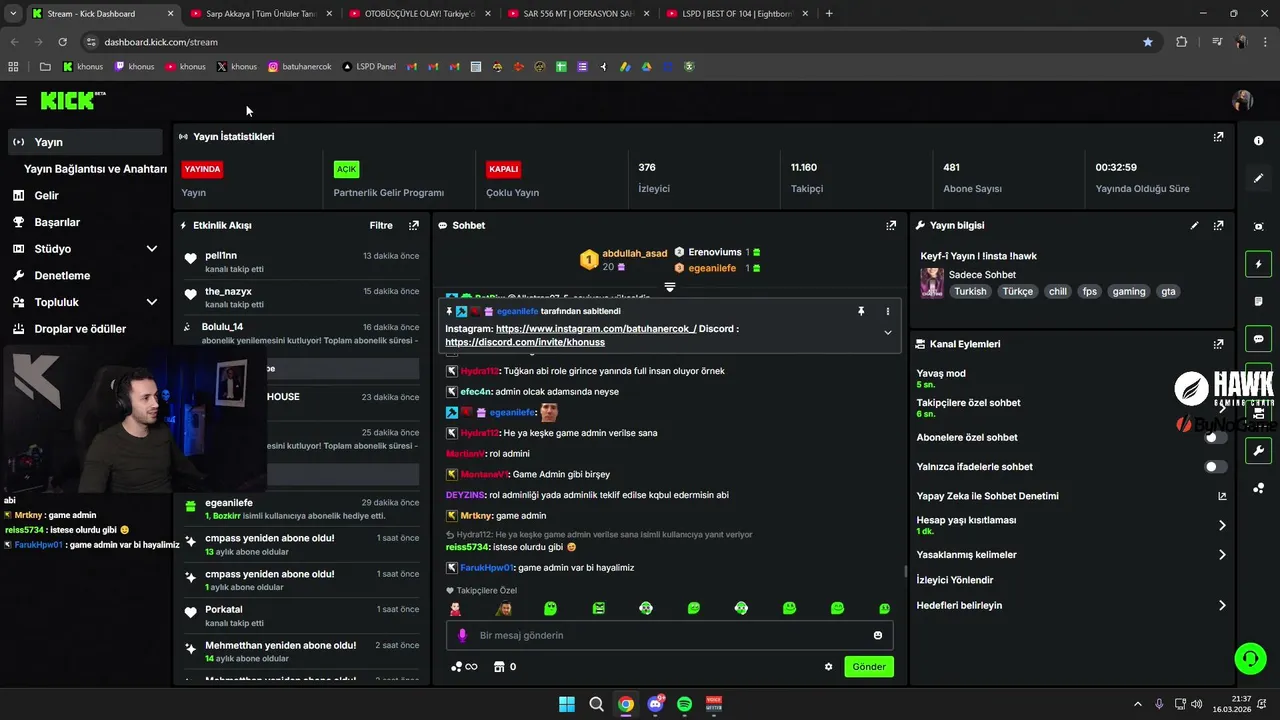Collapse the chat leaderboard arrow
The image size is (1280, 720).
[x=670, y=287]
